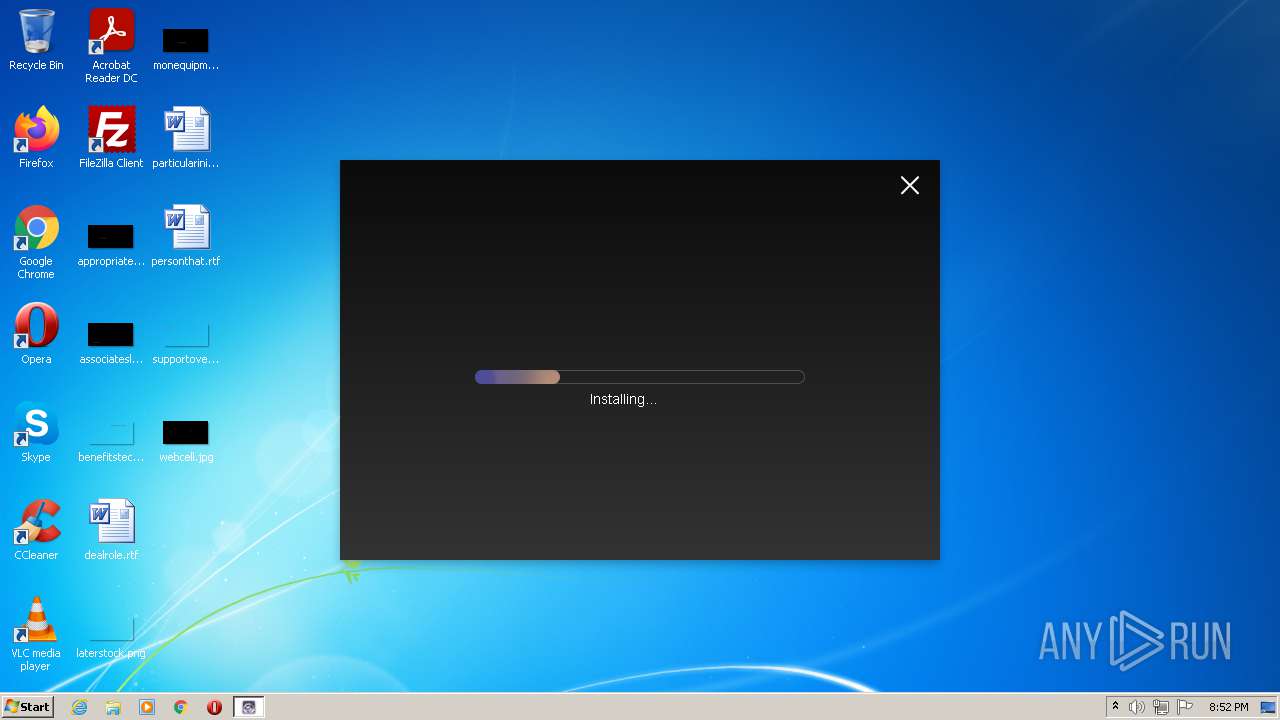
Task: Open Windows Media Player from the taskbar
Action: click(x=147, y=707)
